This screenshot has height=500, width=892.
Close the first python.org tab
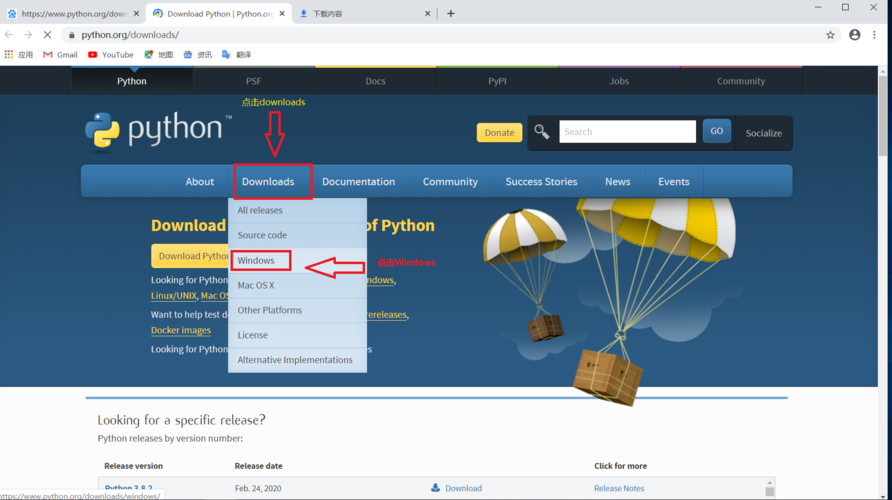[x=136, y=13]
